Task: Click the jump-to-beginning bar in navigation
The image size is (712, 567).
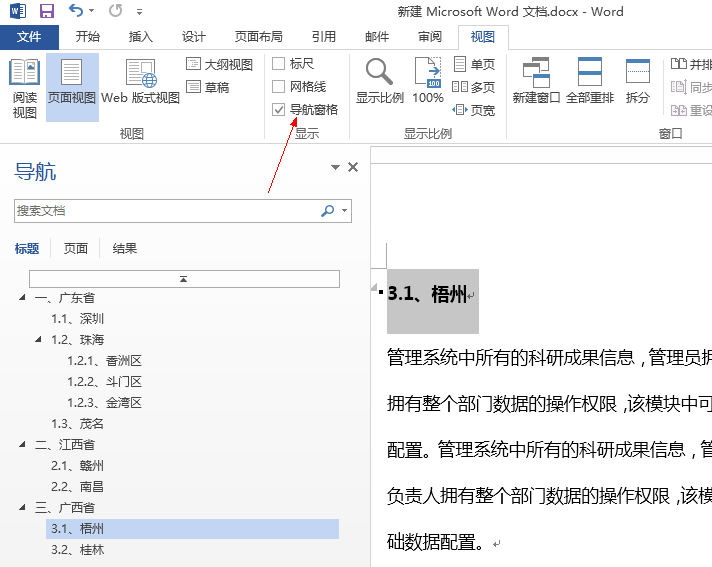Action: coord(184,279)
